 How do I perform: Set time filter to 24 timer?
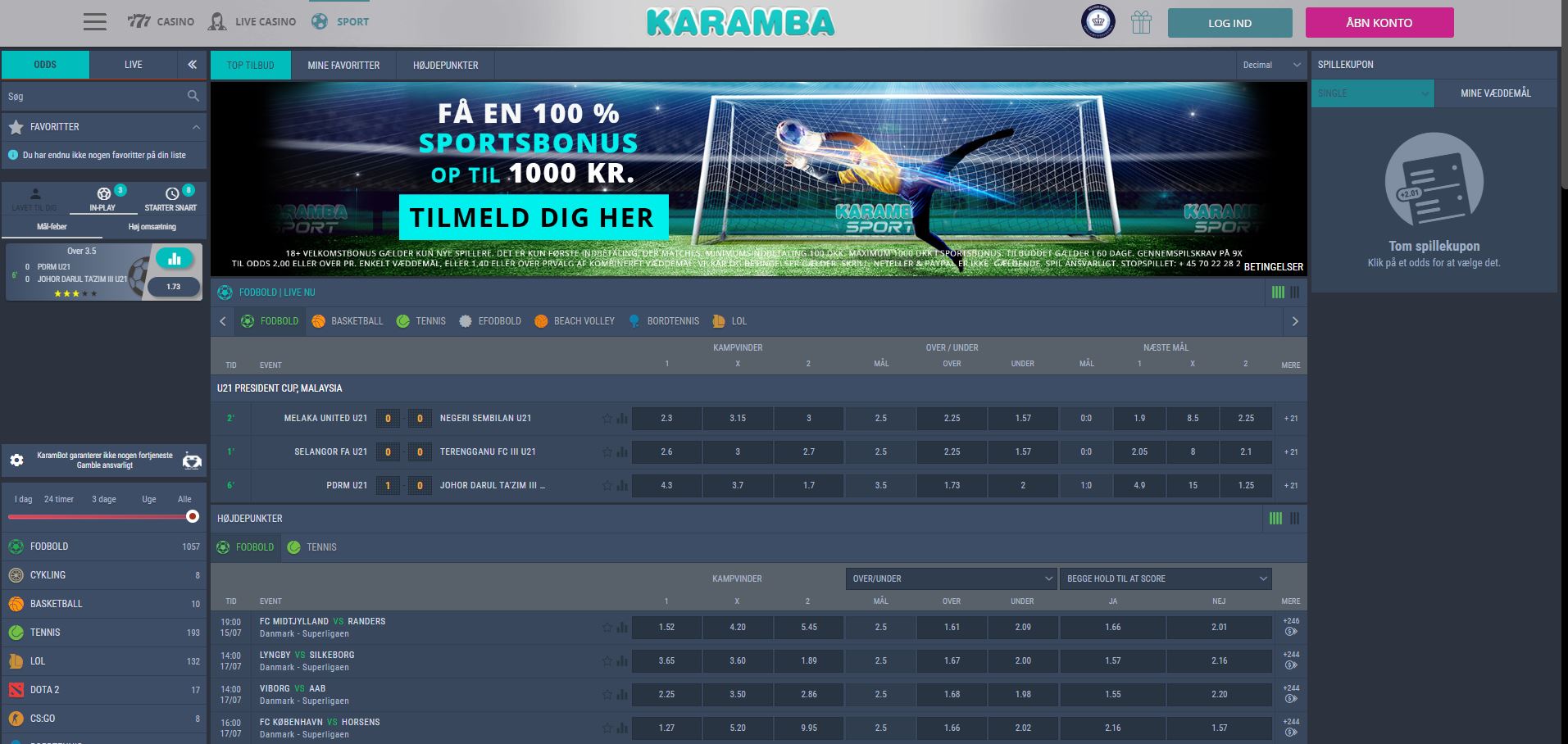coord(59,499)
